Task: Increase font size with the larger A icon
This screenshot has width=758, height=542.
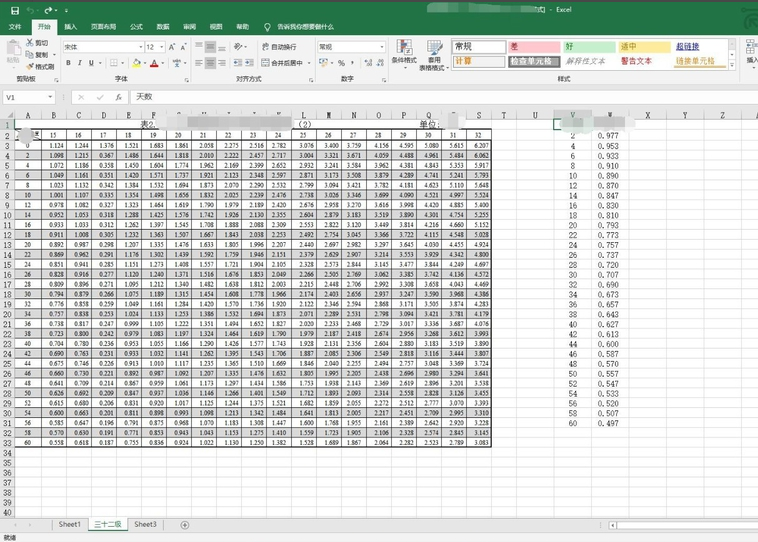Action: (172, 47)
